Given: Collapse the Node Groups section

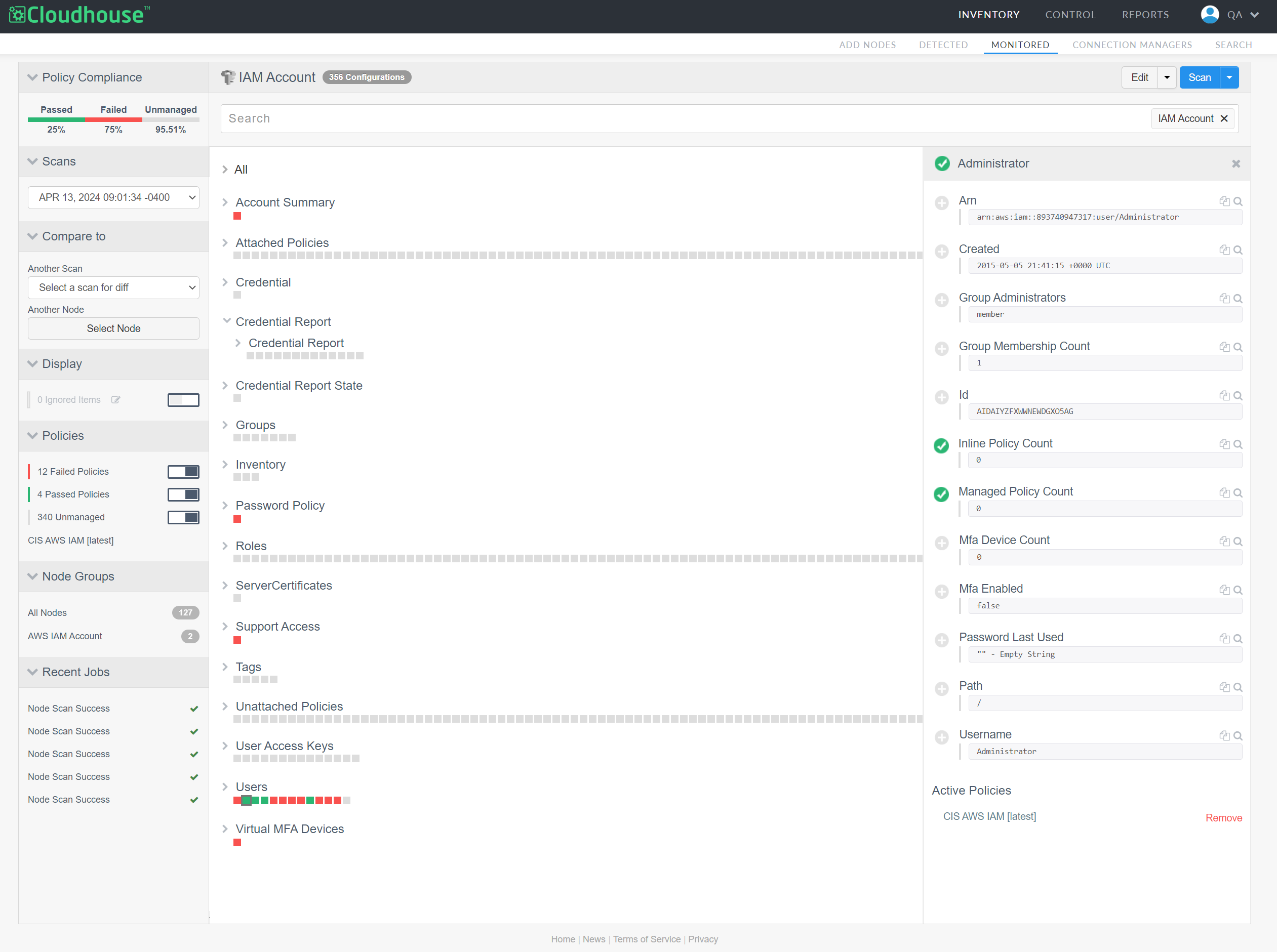Looking at the screenshot, I should 32,576.
